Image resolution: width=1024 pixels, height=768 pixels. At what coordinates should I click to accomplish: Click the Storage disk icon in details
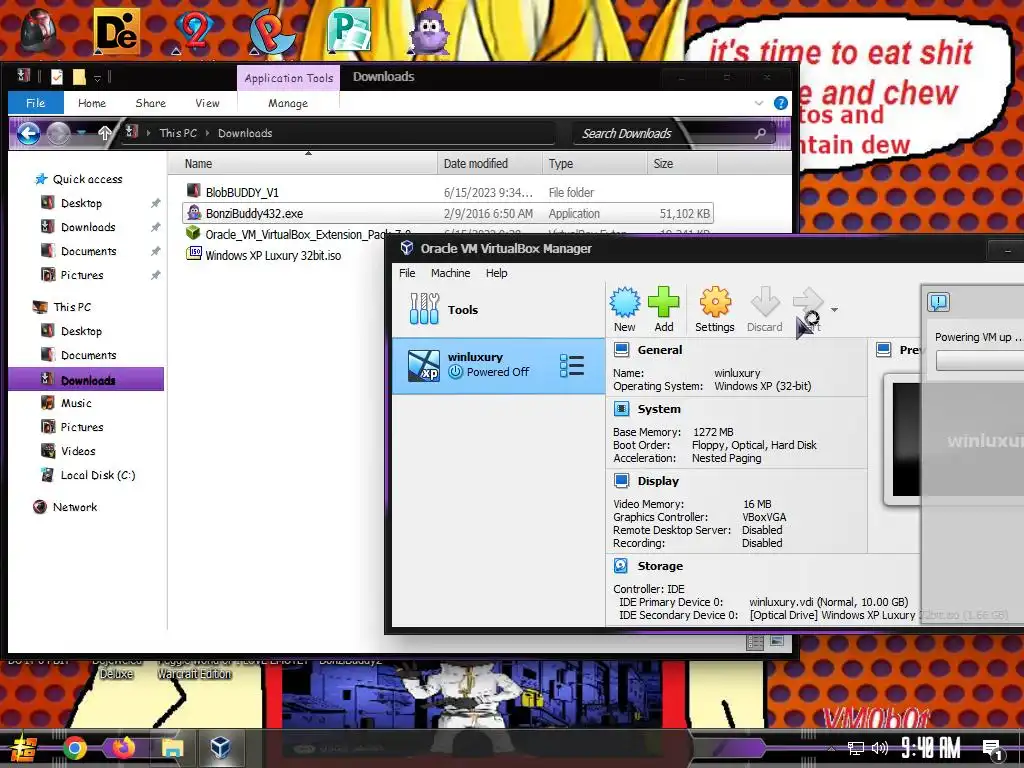(x=621, y=566)
